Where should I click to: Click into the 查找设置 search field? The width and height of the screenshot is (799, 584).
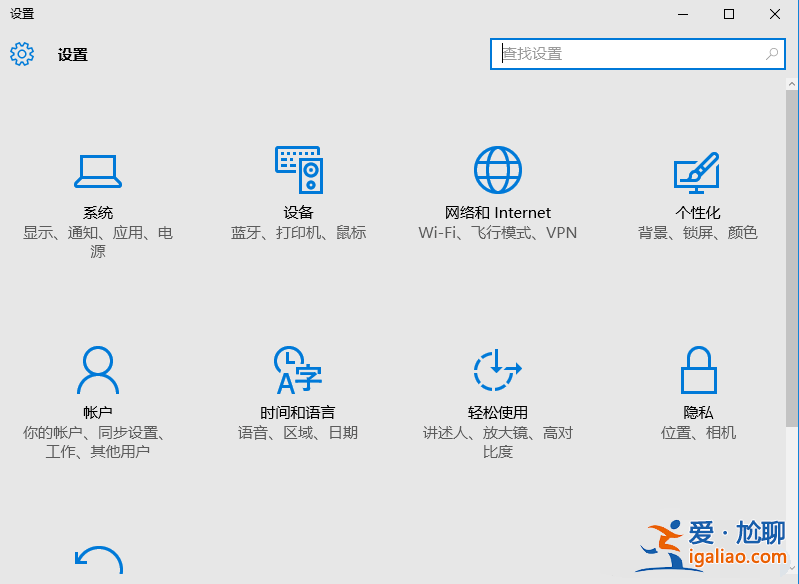point(637,54)
